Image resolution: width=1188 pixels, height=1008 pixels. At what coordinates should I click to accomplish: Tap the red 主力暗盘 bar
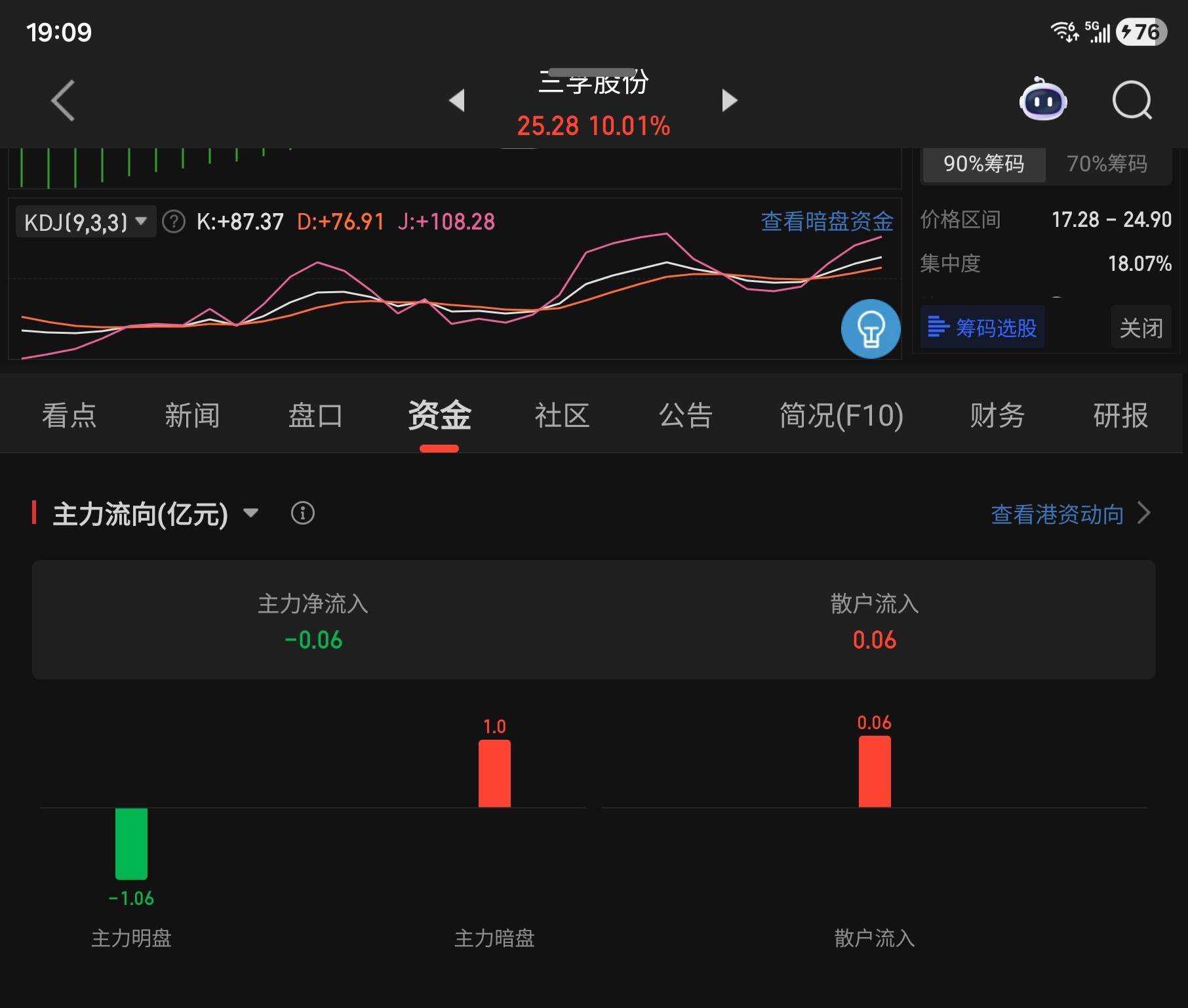pyautogui.click(x=494, y=774)
